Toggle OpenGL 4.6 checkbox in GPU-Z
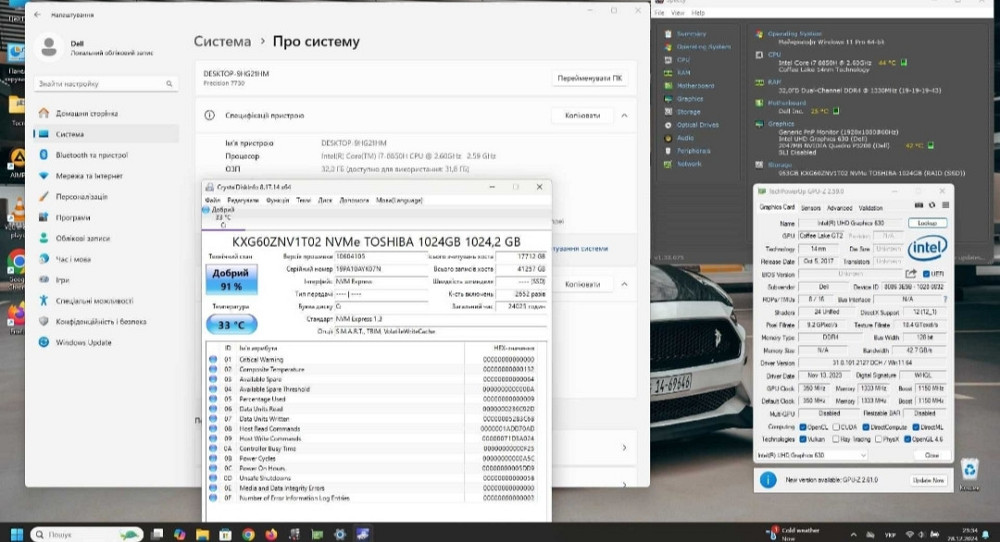Viewport: 1000px width, 542px height. coord(907,439)
